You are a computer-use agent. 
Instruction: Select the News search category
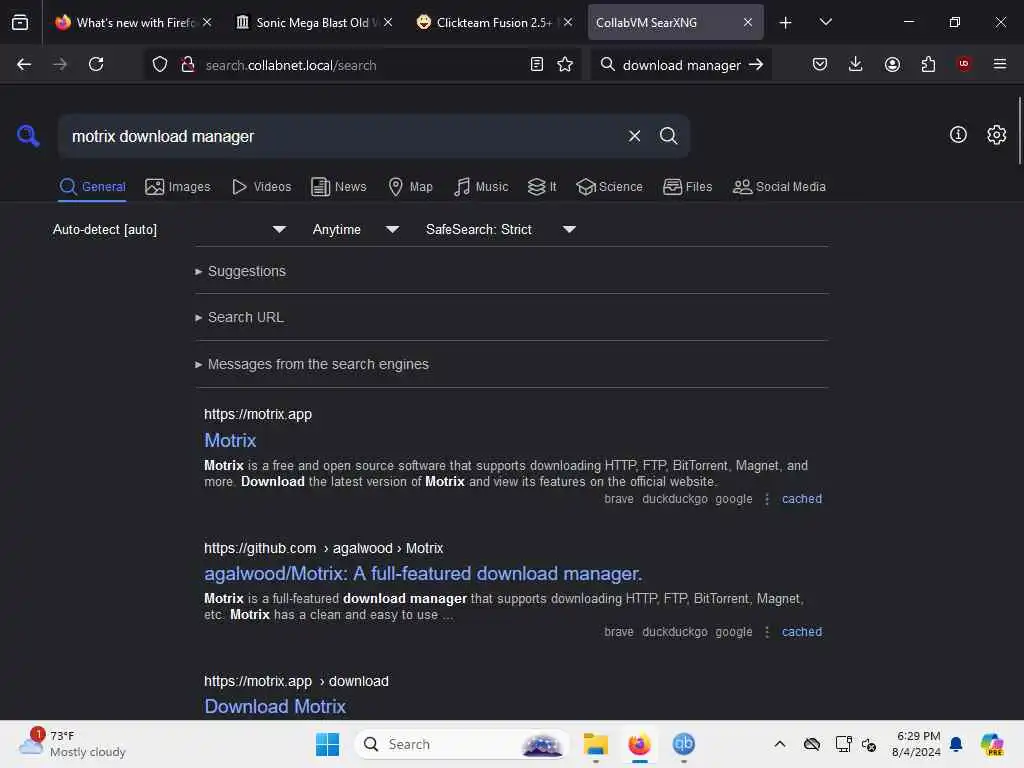click(339, 187)
